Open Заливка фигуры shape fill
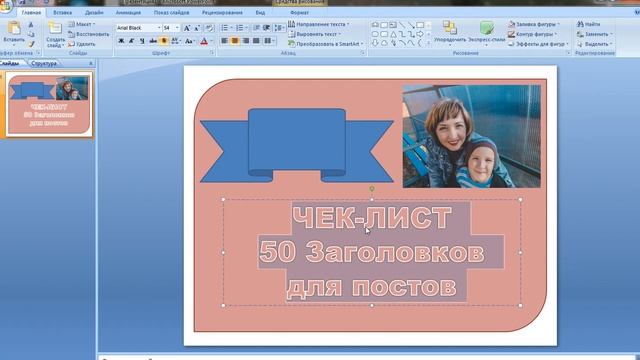 (x=534, y=24)
